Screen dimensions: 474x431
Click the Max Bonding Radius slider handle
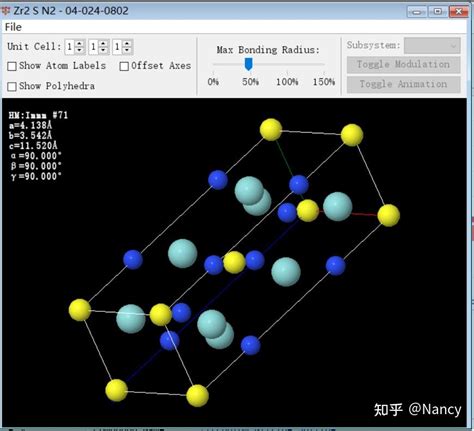point(248,64)
